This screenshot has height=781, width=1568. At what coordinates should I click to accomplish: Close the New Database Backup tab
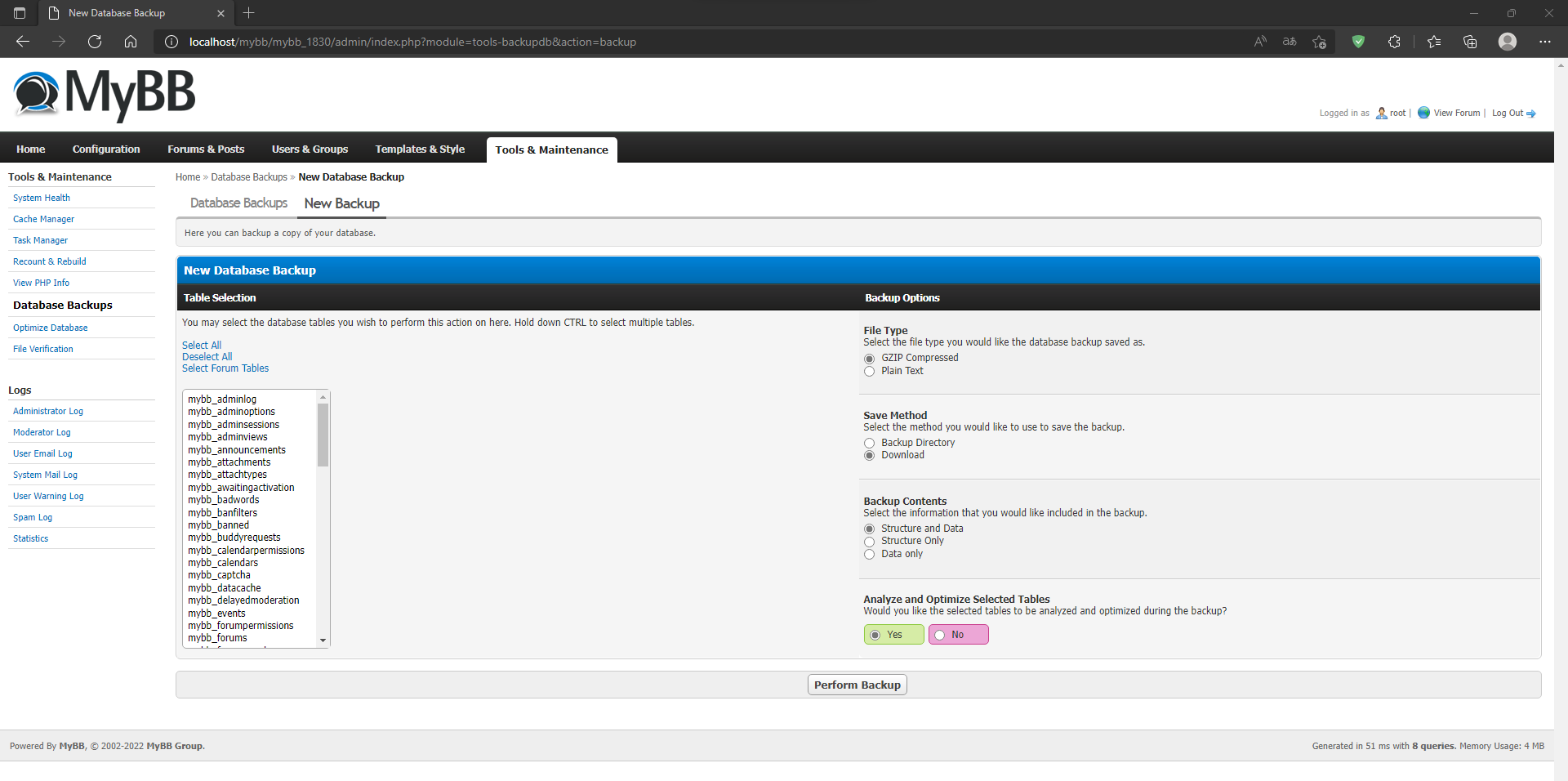(220, 13)
